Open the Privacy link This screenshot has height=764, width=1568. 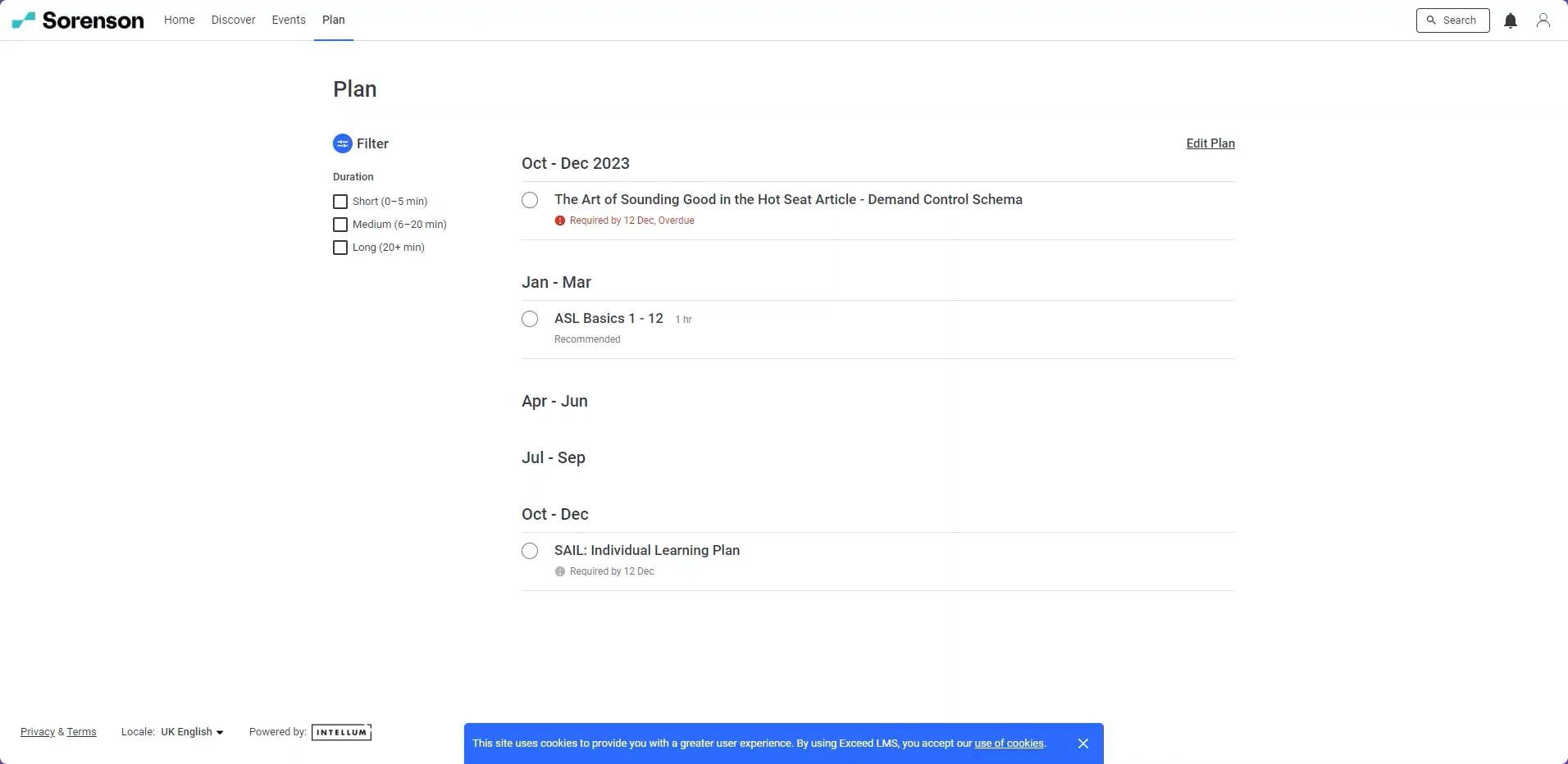tap(38, 732)
